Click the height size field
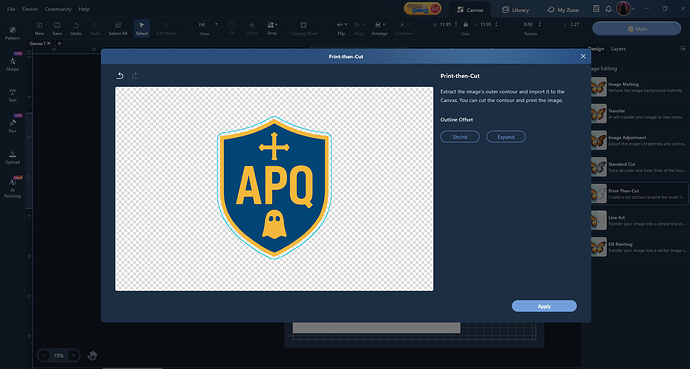690x369 pixels. (485, 25)
